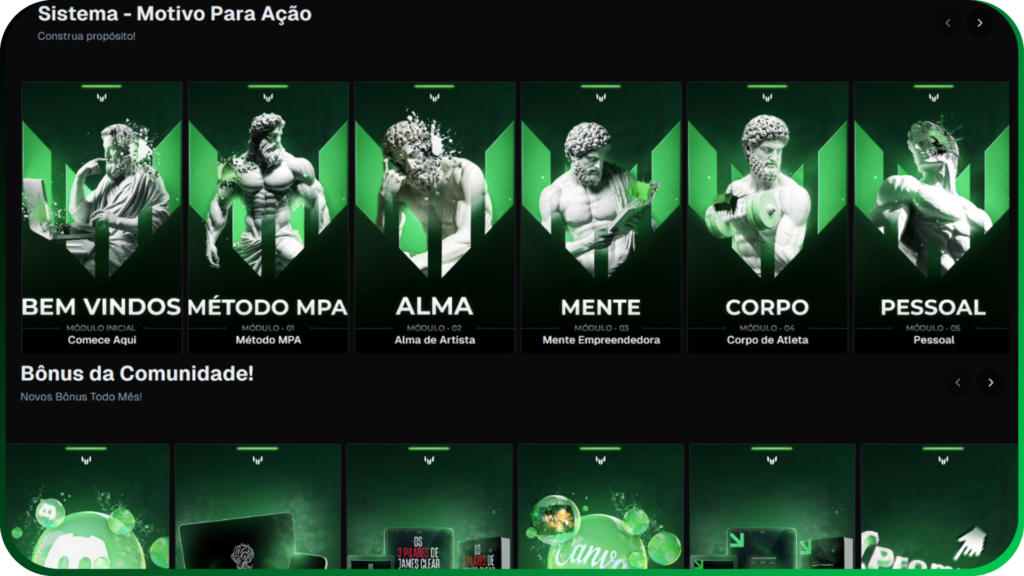Open the bonus card with hand cursor
The height and width of the screenshot is (576, 1024).
[x=939, y=507]
